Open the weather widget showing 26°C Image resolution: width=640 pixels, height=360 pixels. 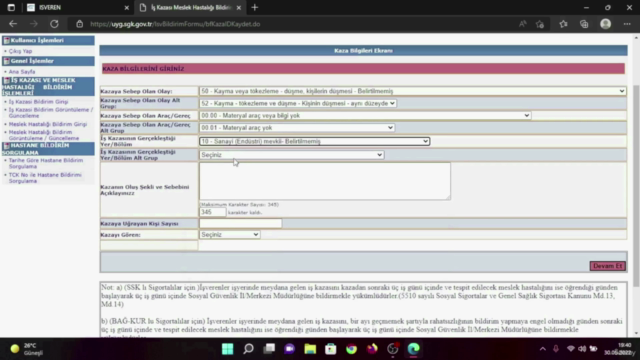(27, 349)
